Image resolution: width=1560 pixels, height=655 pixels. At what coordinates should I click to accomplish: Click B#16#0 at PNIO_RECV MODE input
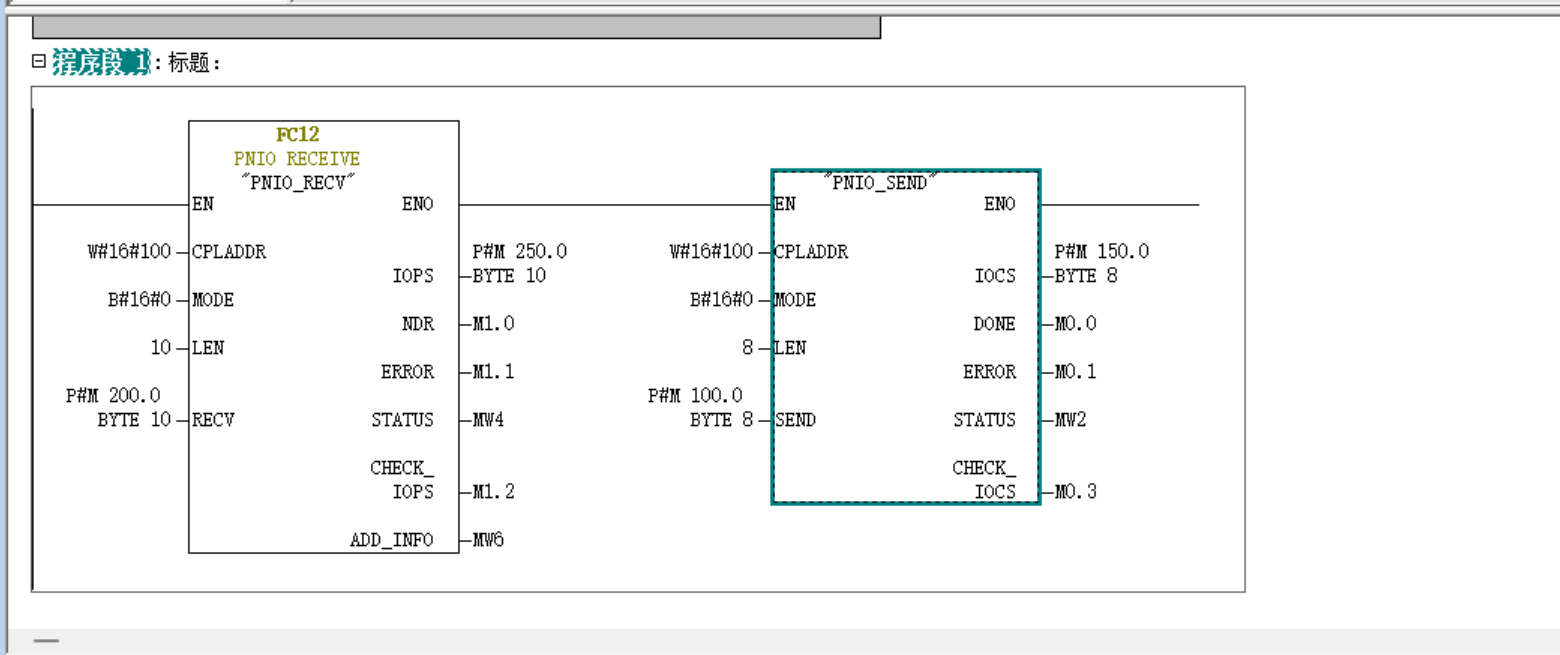click(139, 300)
